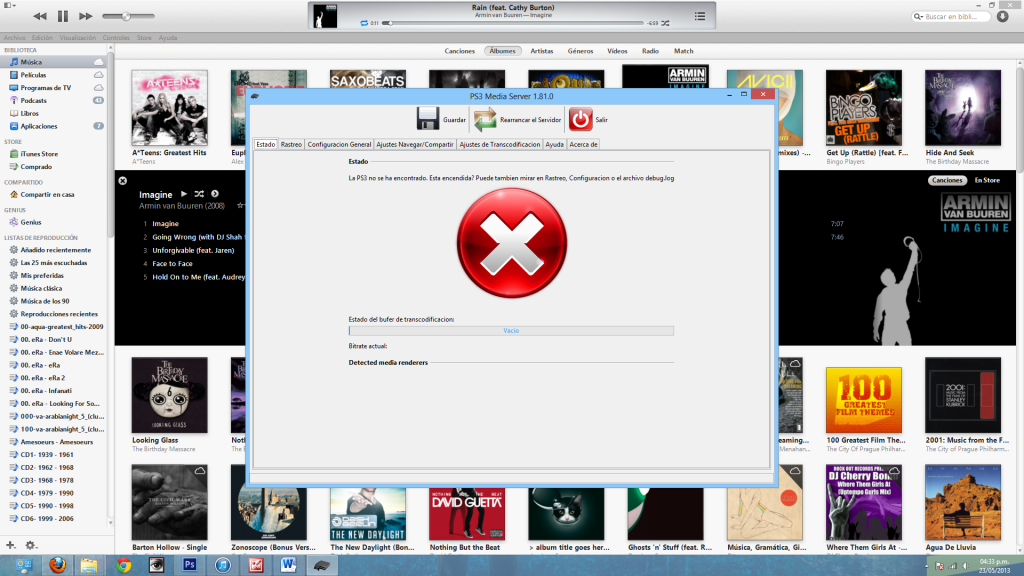Open Microsoft Word from the taskbar
The width and height of the screenshot is (1024, 576).
click(288, 565)
